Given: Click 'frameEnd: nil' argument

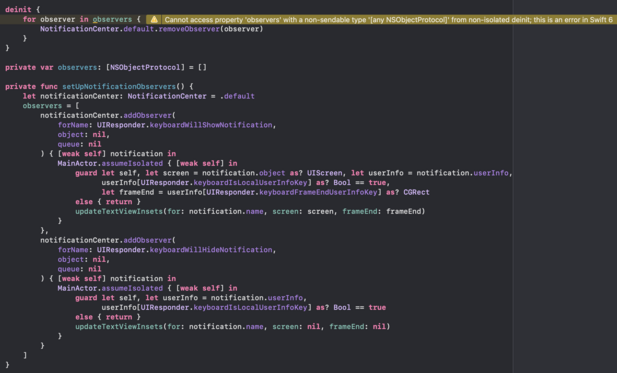Looking at the screenshot, I should coord(357,327).
